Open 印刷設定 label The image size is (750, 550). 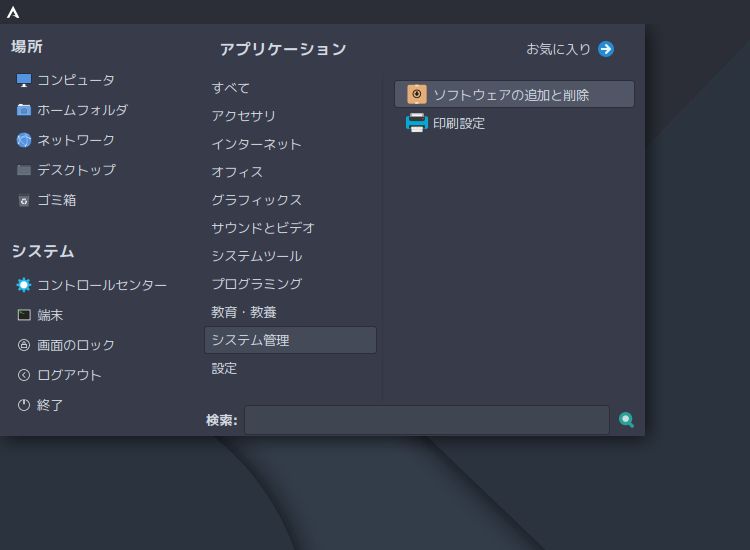tap(459, 123)
